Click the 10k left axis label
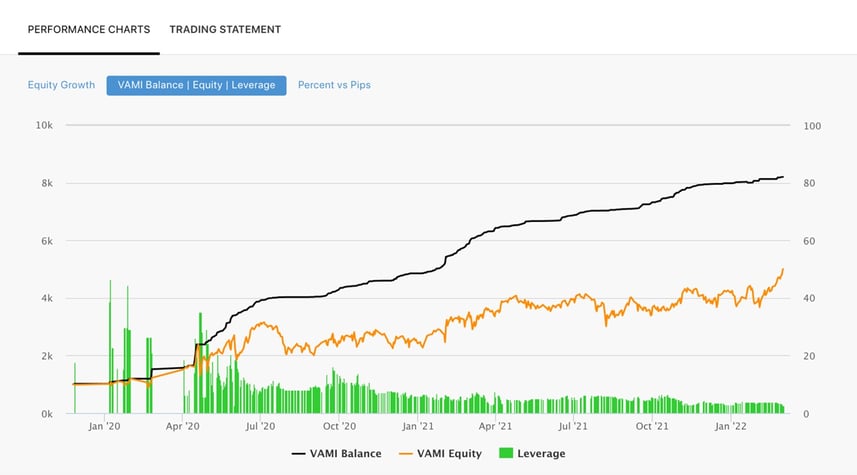 [x=44, y=126]
